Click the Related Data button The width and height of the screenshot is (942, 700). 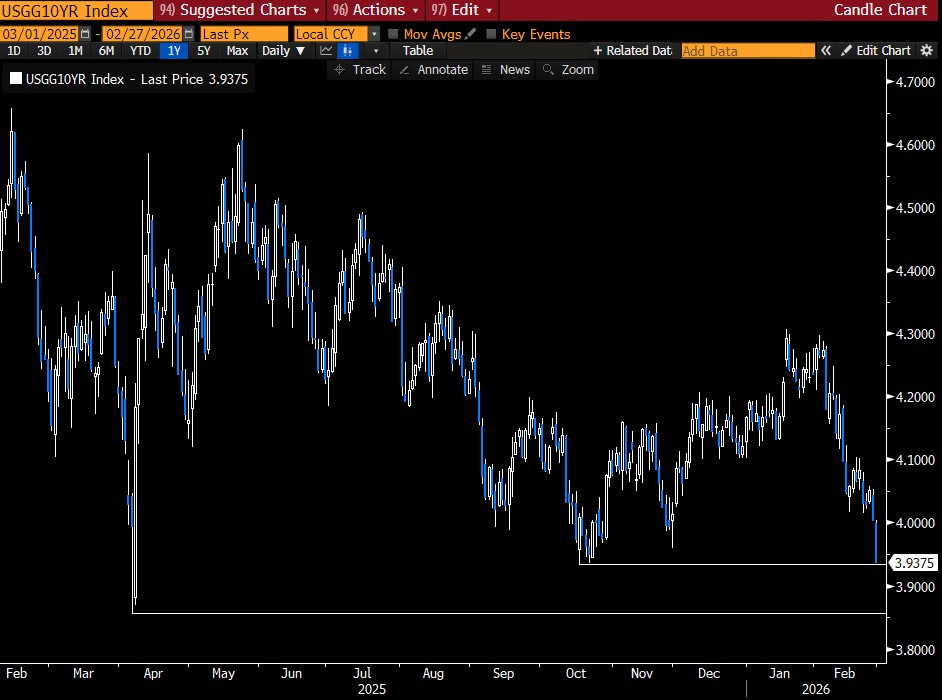click(x=632, y=50)
